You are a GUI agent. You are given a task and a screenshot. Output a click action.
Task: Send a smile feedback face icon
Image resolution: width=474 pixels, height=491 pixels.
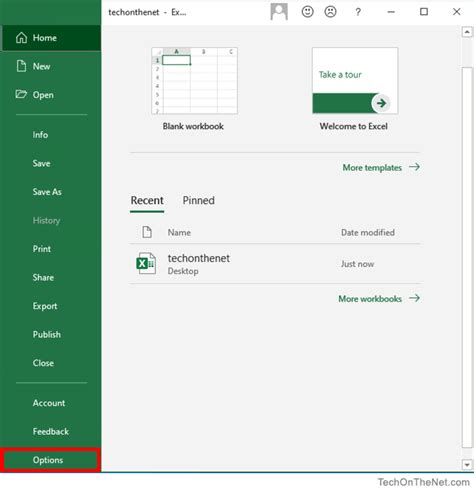tap(307, 12)
